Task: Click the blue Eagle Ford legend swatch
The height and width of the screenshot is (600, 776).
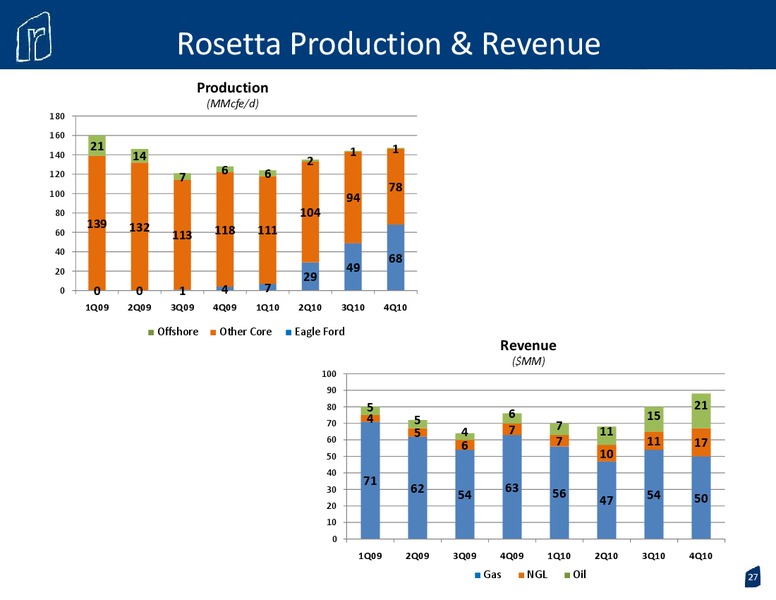Action: pos(289,332)
